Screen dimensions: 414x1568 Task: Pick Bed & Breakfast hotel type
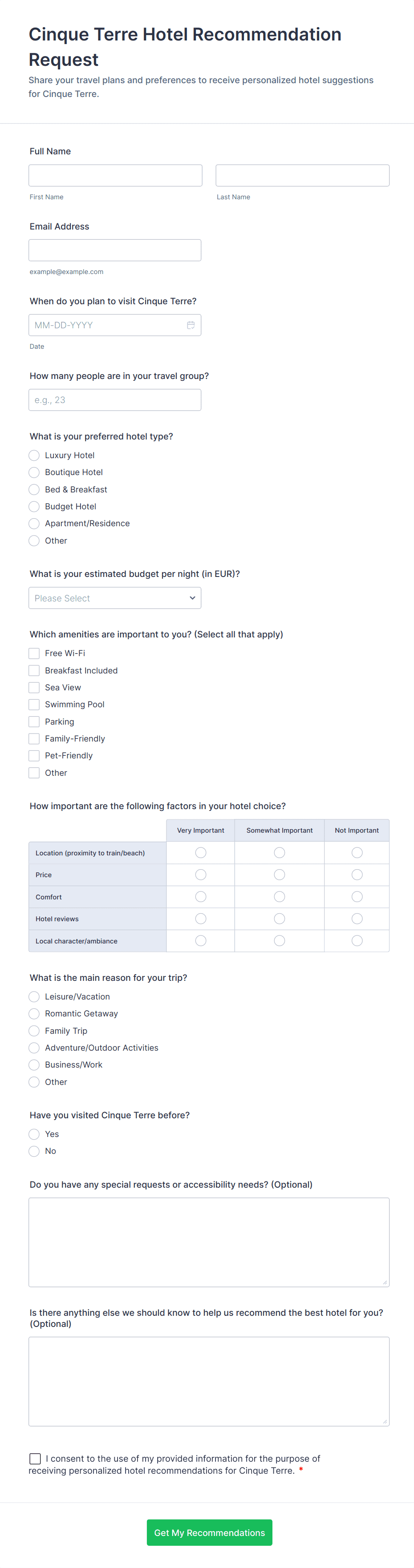(x=34, y=489)
